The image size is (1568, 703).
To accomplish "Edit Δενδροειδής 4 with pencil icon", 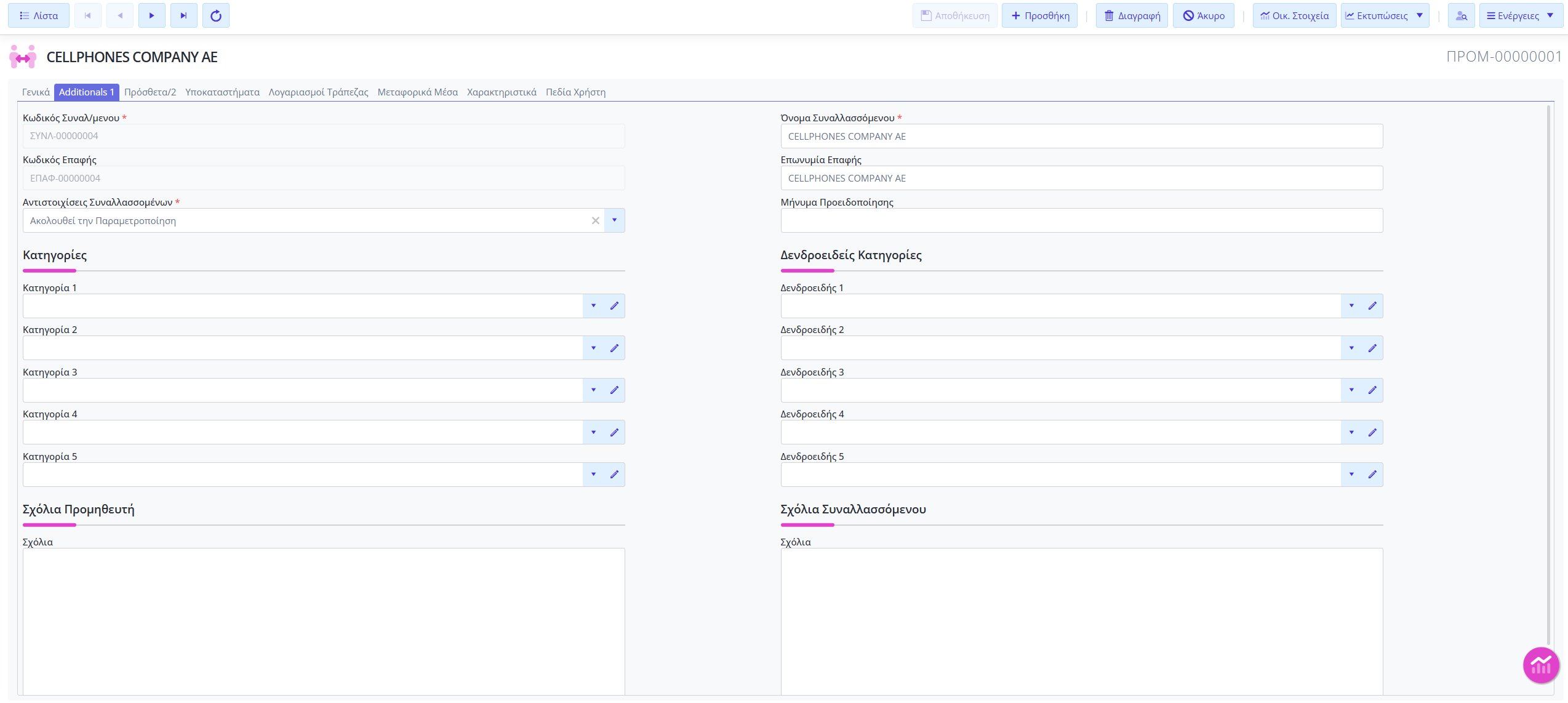I will pos(1372,432).
